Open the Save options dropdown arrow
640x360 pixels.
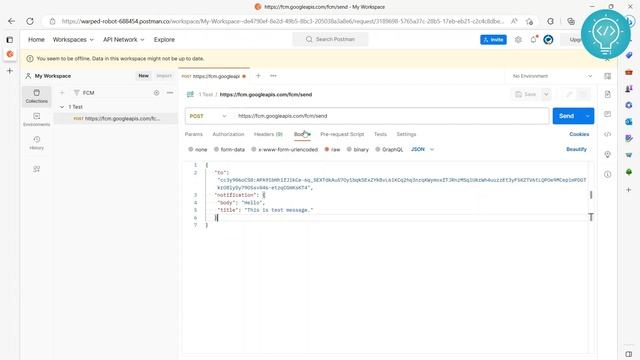[546, 94]
